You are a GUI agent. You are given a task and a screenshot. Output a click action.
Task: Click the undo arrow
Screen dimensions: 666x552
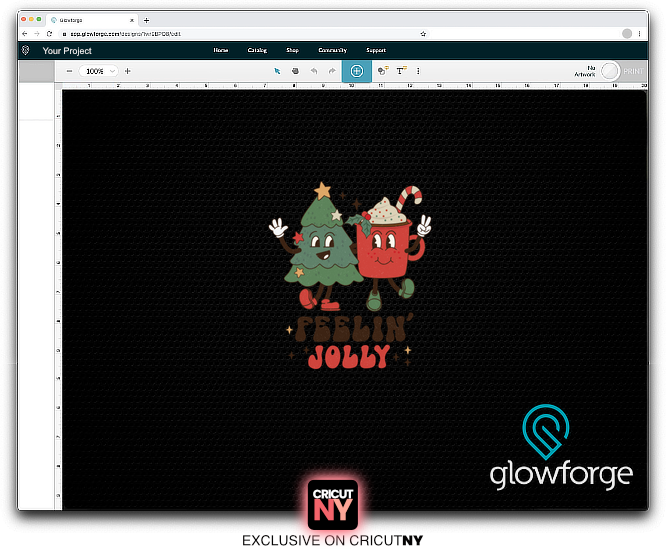pos(314,71)
